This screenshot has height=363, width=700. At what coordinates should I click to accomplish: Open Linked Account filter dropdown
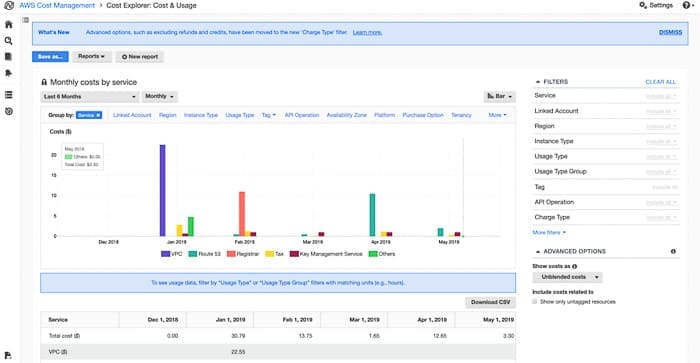[x=661, y=111]
